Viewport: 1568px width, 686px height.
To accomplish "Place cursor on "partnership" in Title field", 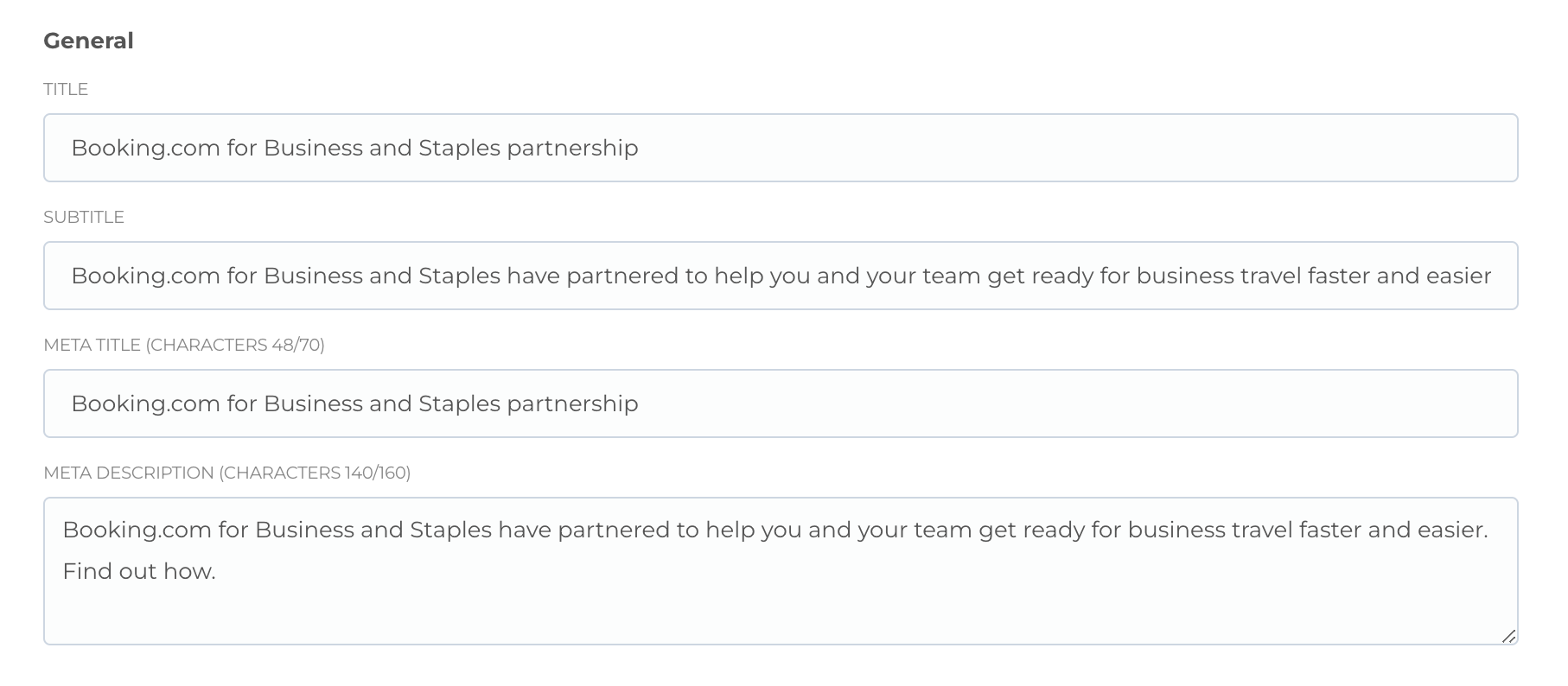I will (572, 148).
